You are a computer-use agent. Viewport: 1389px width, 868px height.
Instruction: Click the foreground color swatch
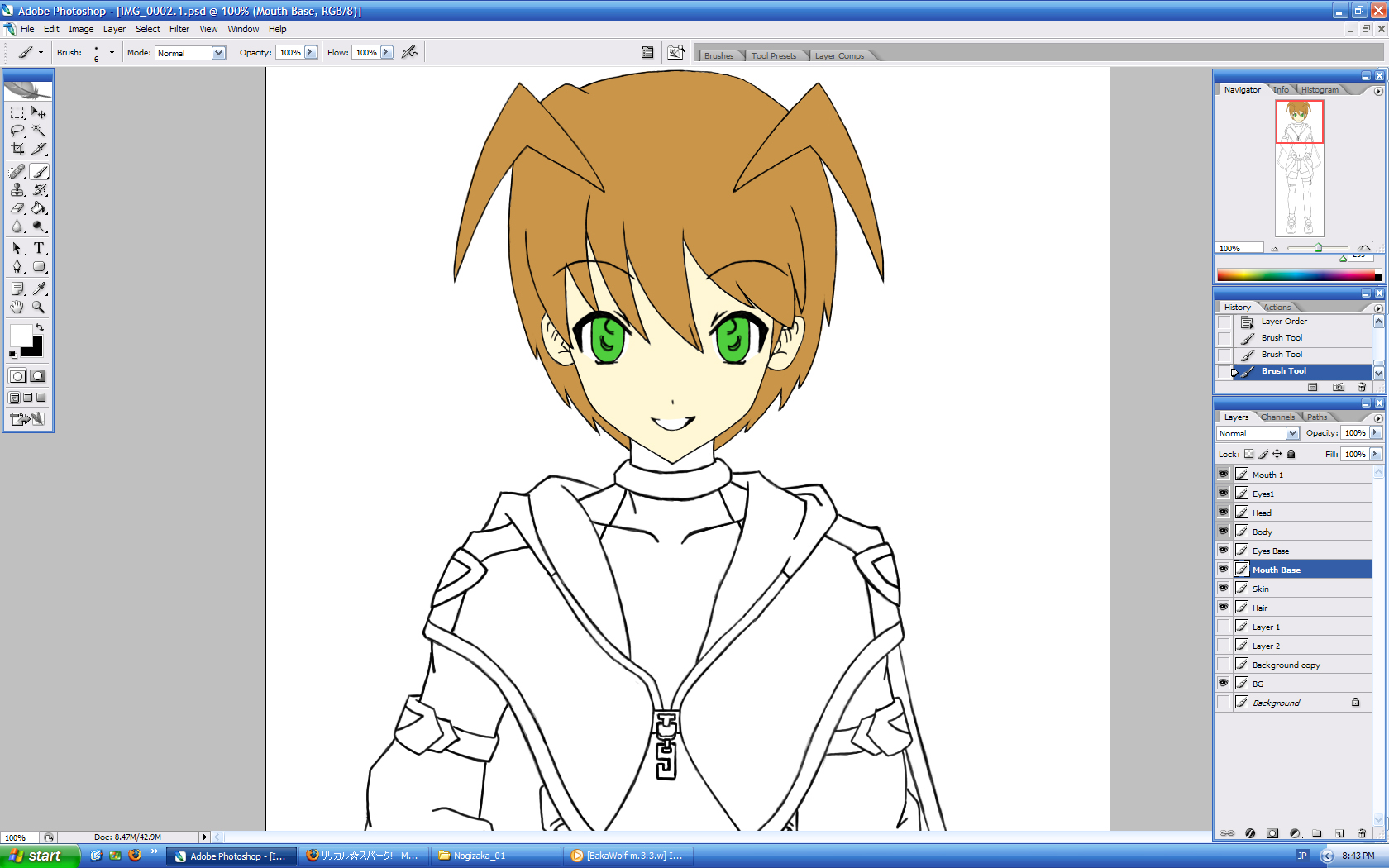point(21,335)
